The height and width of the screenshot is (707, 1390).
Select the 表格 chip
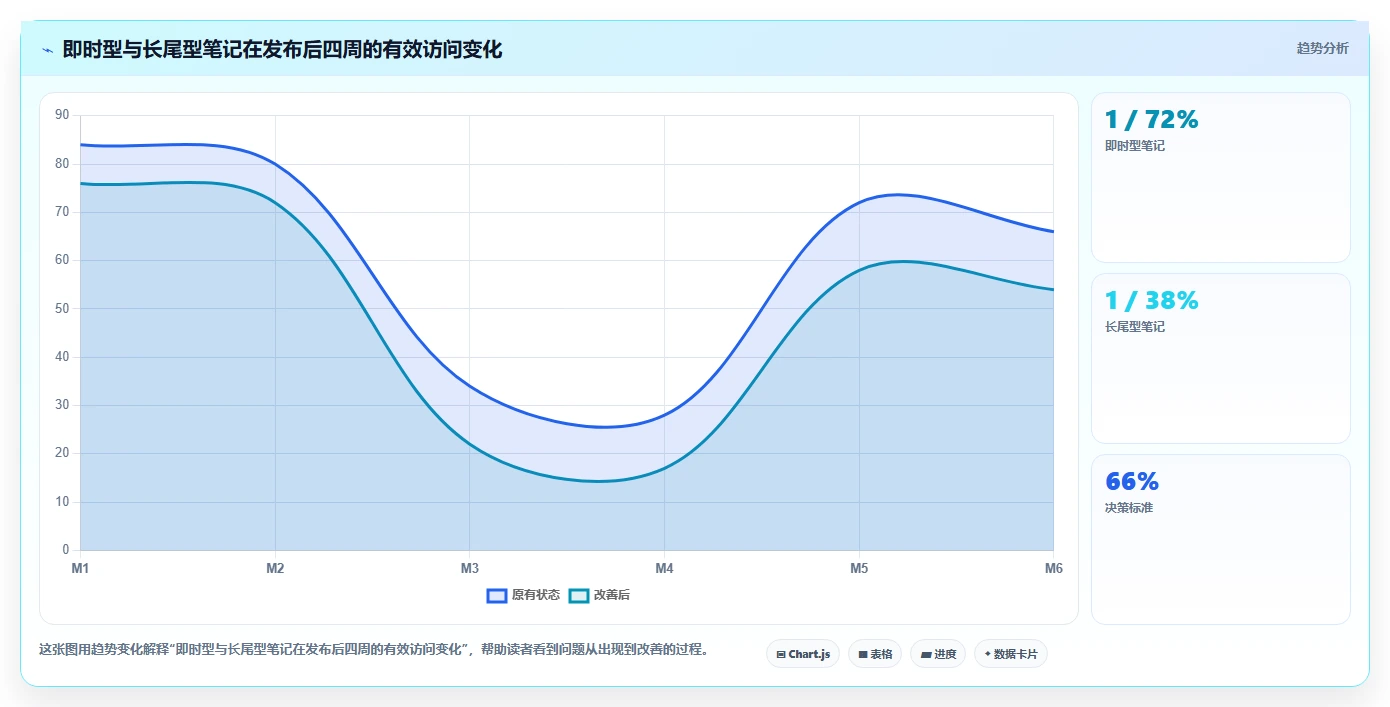click(x=875, y=654)
